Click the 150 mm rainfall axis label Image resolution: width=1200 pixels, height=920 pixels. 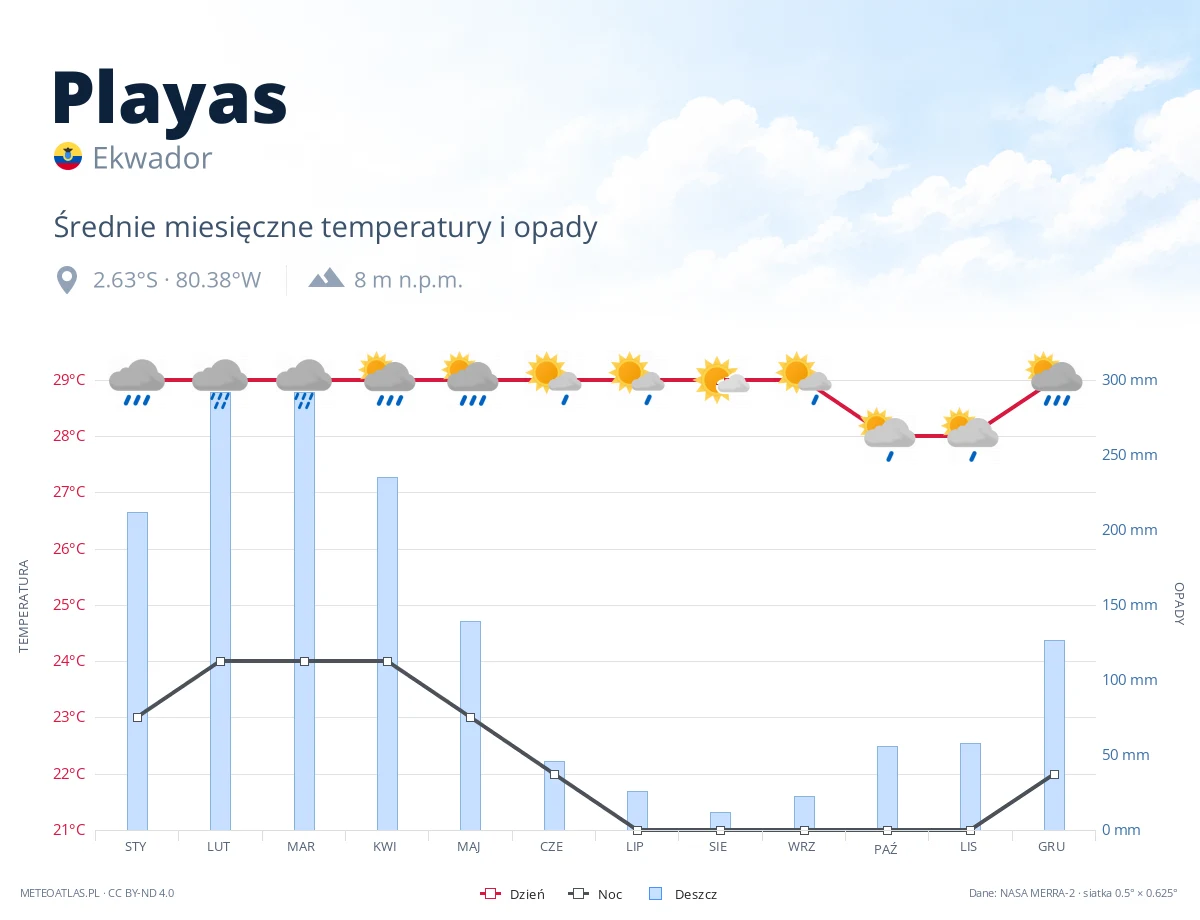(1129, 605)
